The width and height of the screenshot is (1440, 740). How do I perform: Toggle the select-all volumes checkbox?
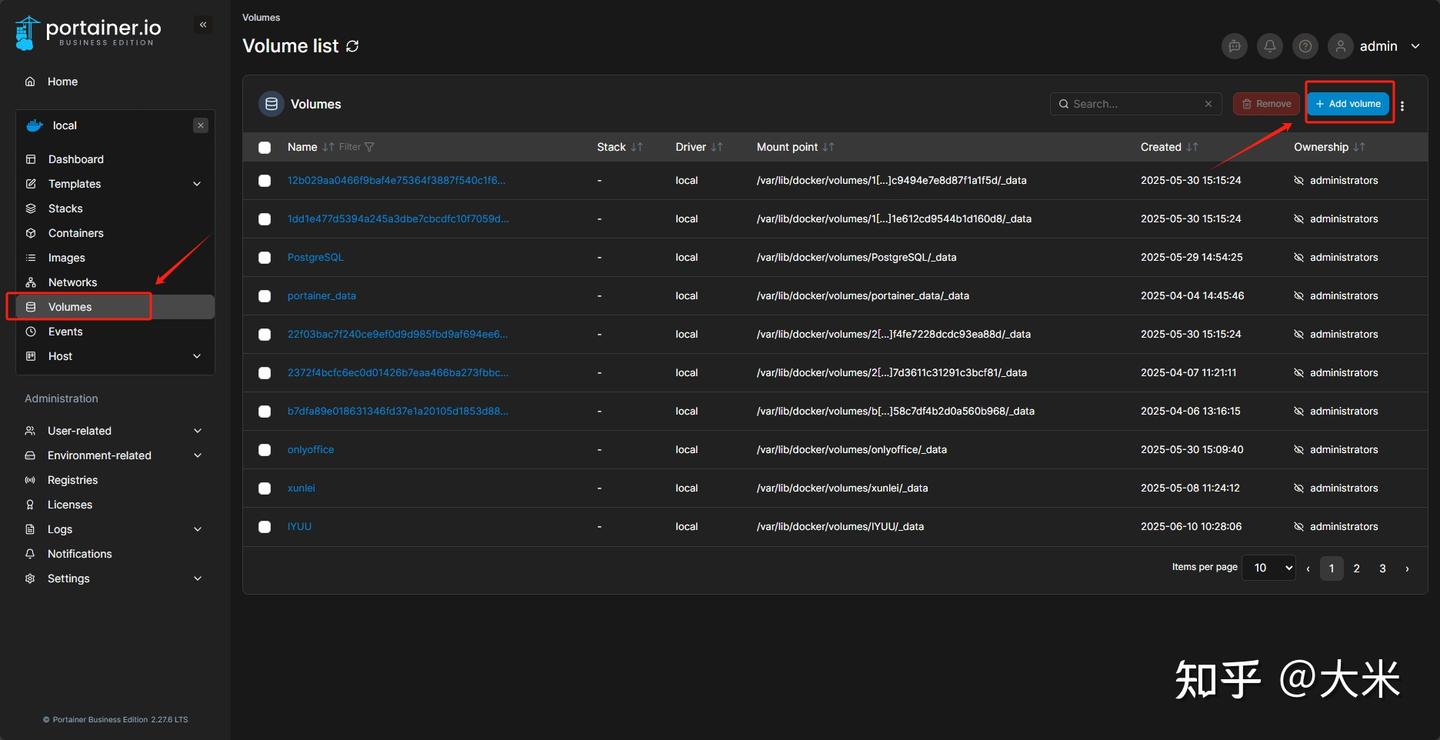[x=265, y=148]
